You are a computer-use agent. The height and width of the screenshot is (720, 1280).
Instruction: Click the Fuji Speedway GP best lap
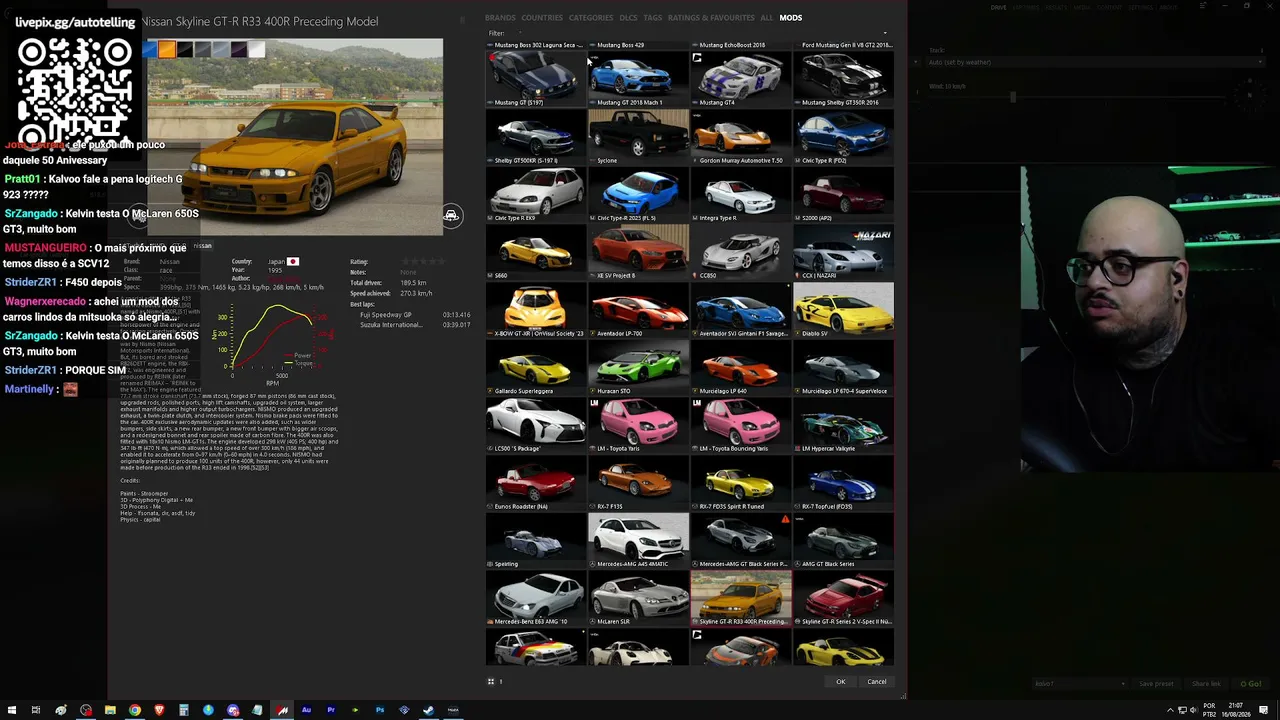pyautogui.click(x=415, y=315)
